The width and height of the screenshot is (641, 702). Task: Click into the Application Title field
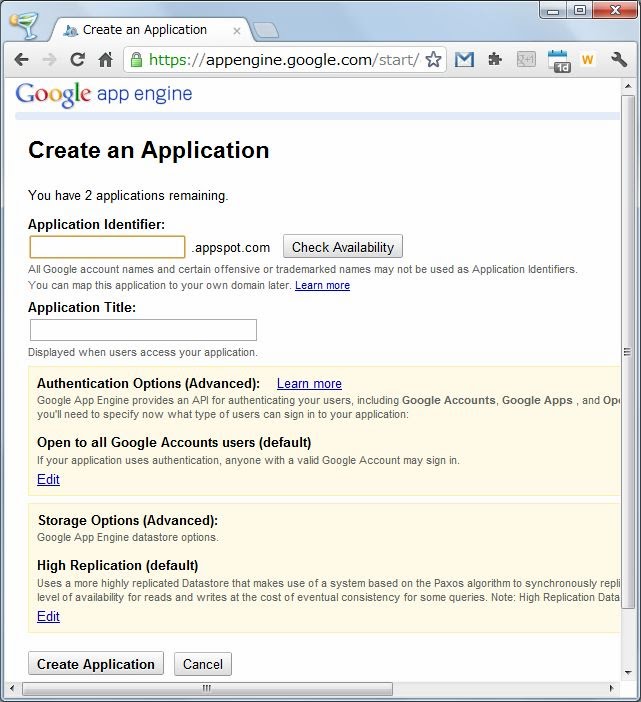coord(143,330)
